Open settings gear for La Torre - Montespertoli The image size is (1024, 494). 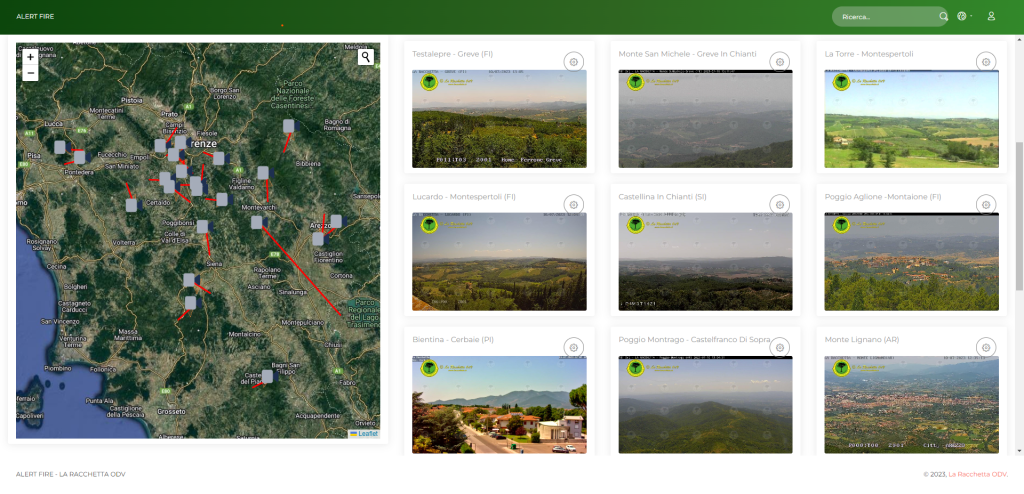(986, 62)
